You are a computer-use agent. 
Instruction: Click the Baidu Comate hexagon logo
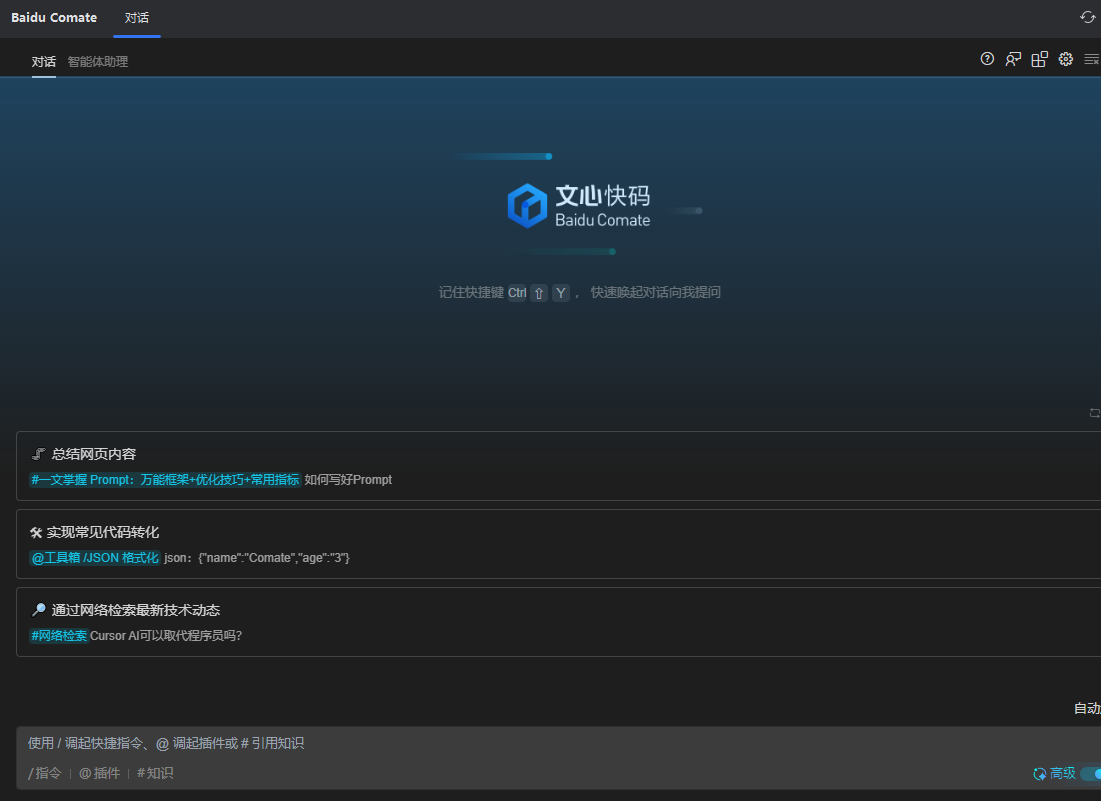pos(527,205)
